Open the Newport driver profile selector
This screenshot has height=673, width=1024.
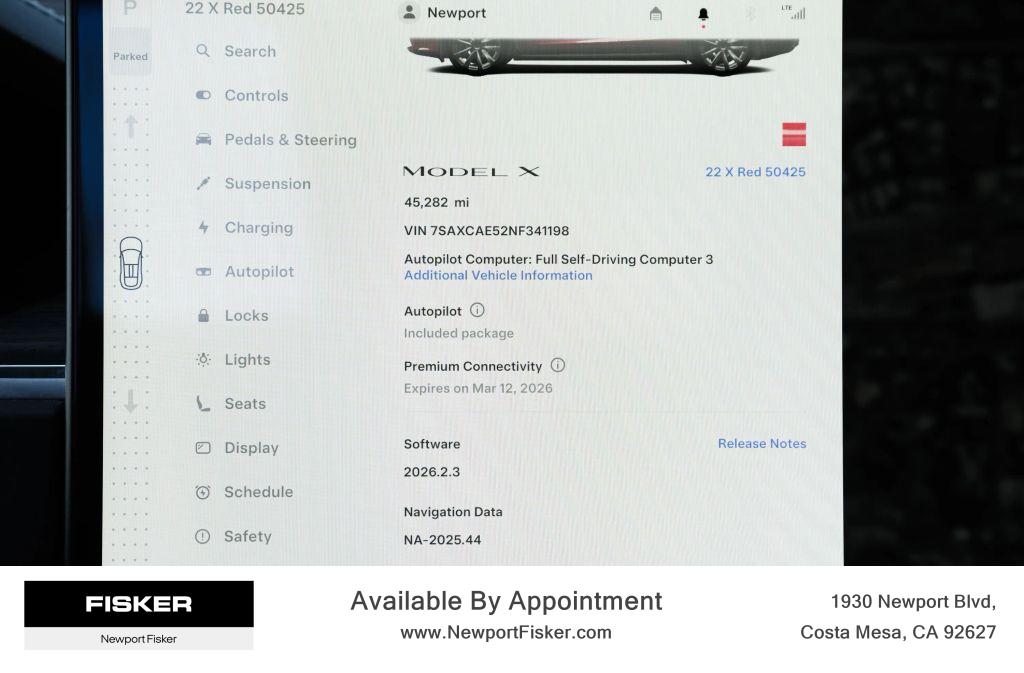click(x=443, y=12)
